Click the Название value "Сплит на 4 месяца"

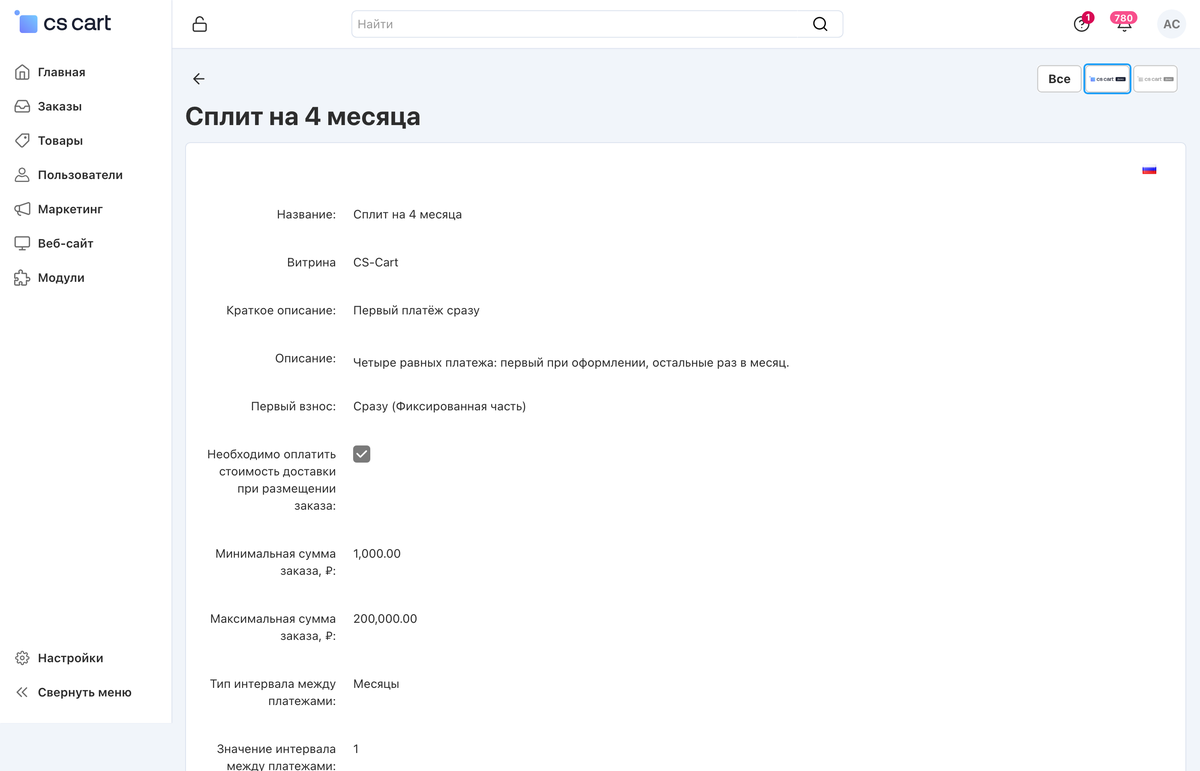[407, 214]
